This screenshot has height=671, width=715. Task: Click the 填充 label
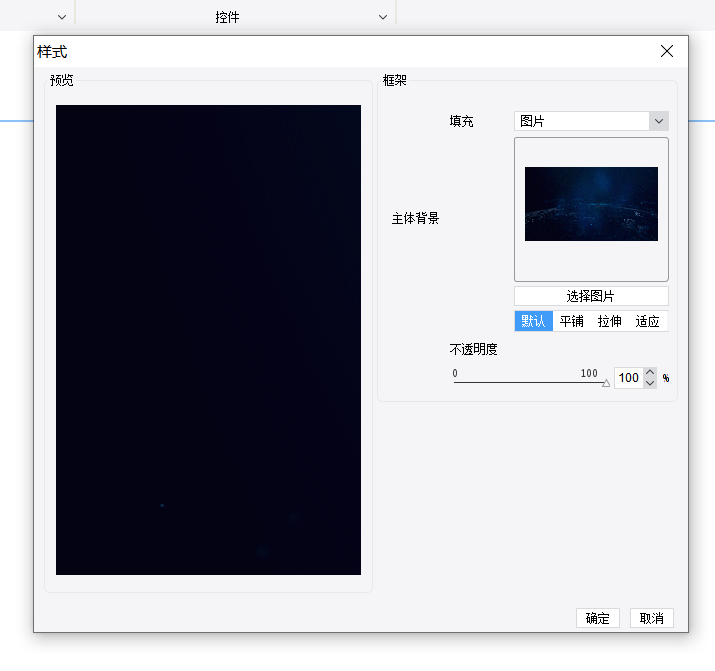coord(461,121)
